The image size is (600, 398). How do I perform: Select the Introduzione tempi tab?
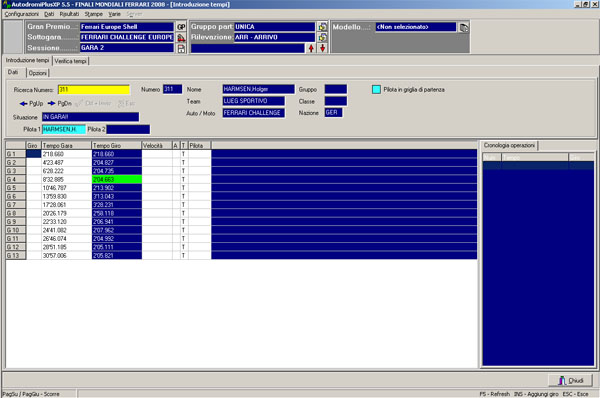click(27, 60)
